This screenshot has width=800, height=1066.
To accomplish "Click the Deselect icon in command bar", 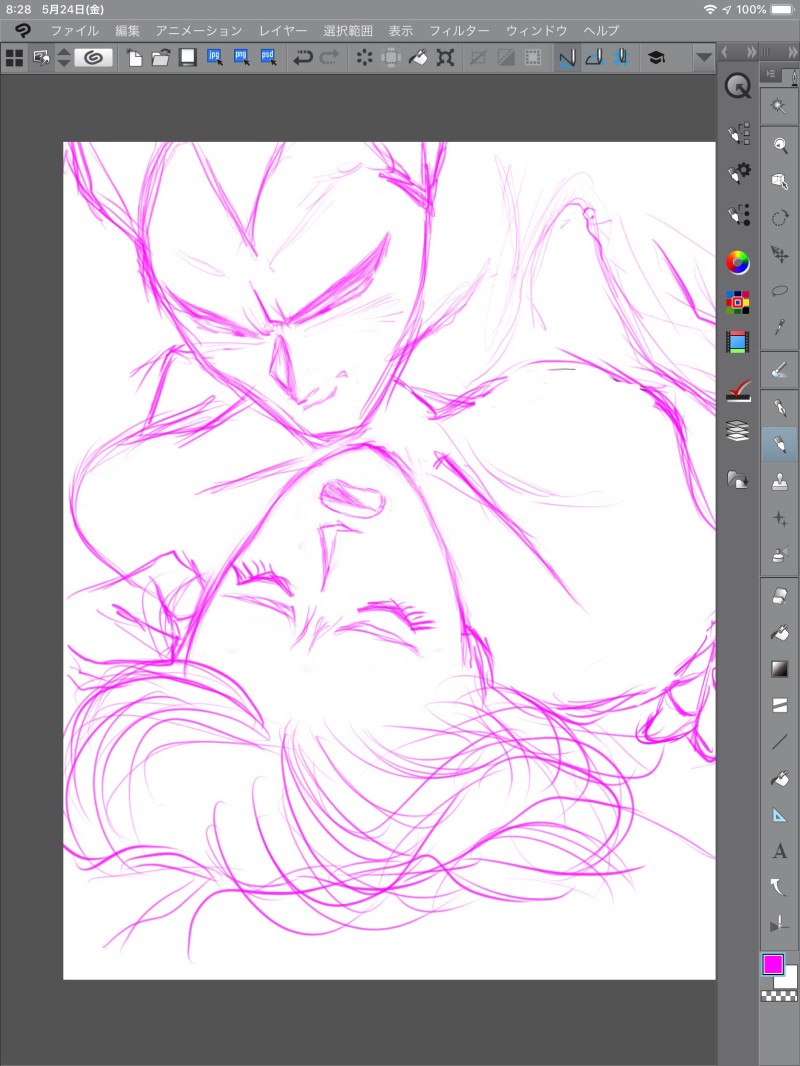I will pos(479,58).
